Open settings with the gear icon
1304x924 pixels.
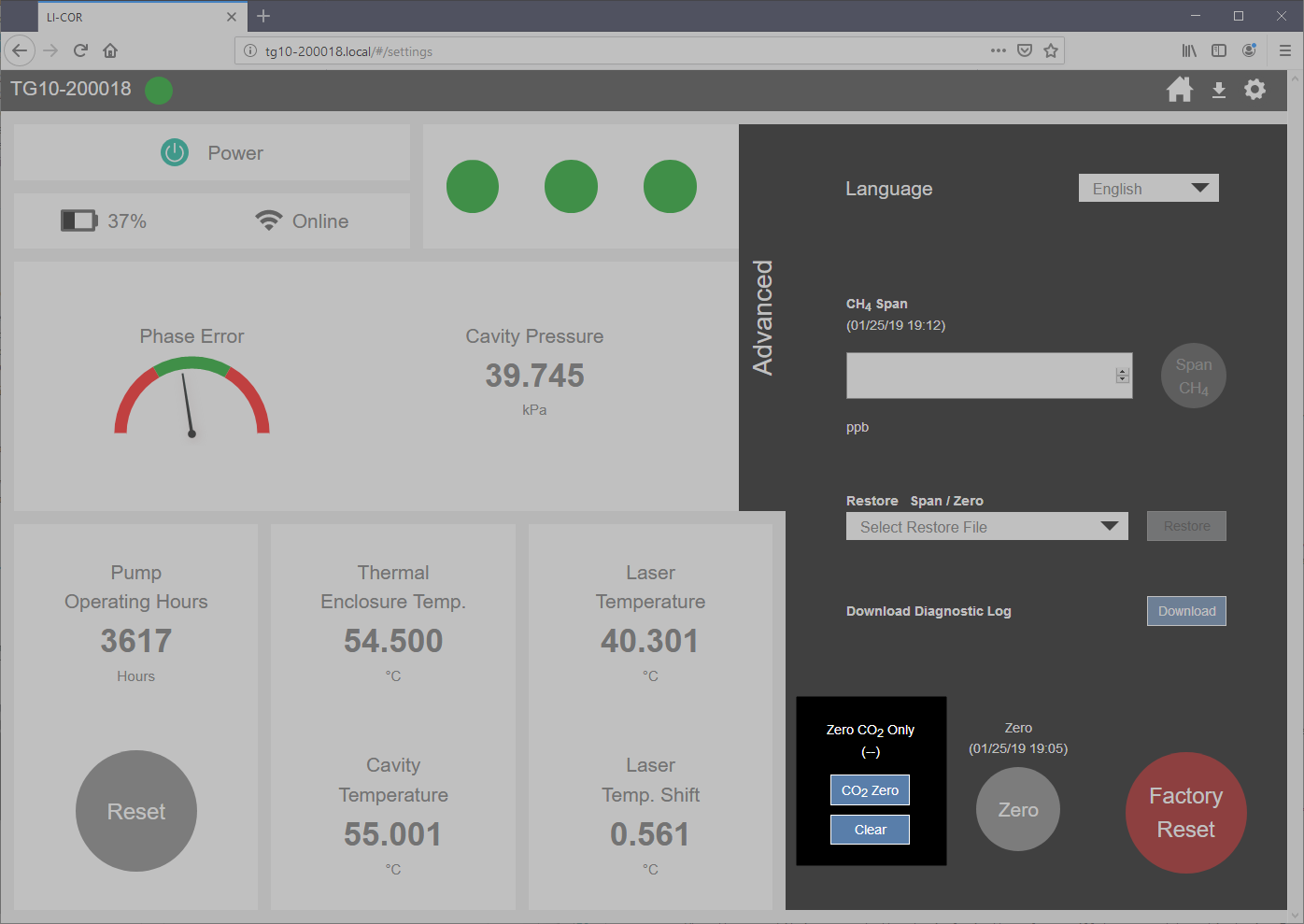point(1254,90)
